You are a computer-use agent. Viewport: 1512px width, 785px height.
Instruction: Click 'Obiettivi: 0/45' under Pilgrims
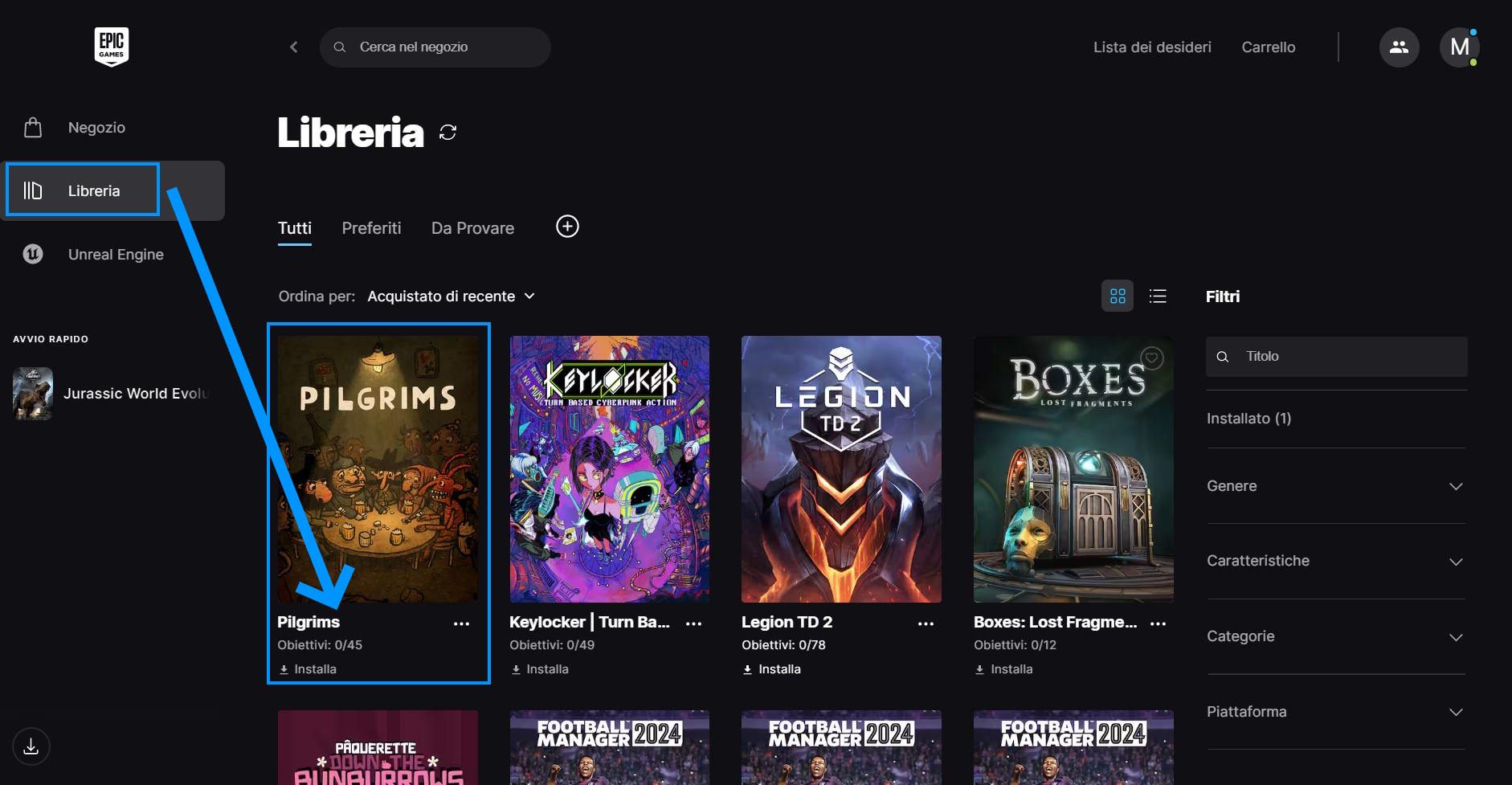[320, 645]
